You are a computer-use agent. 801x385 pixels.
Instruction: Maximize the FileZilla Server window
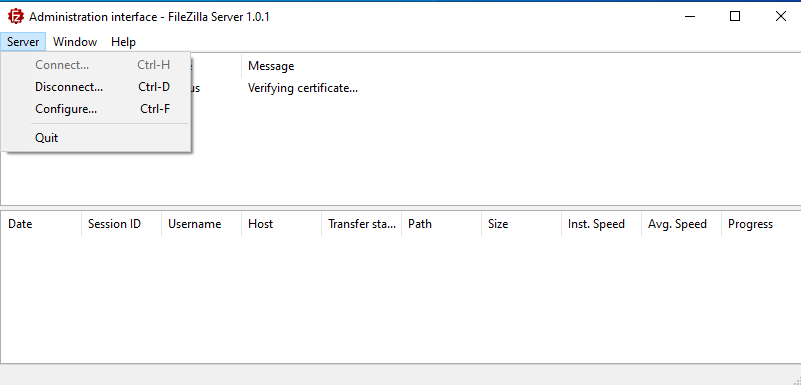pos(735,17)
